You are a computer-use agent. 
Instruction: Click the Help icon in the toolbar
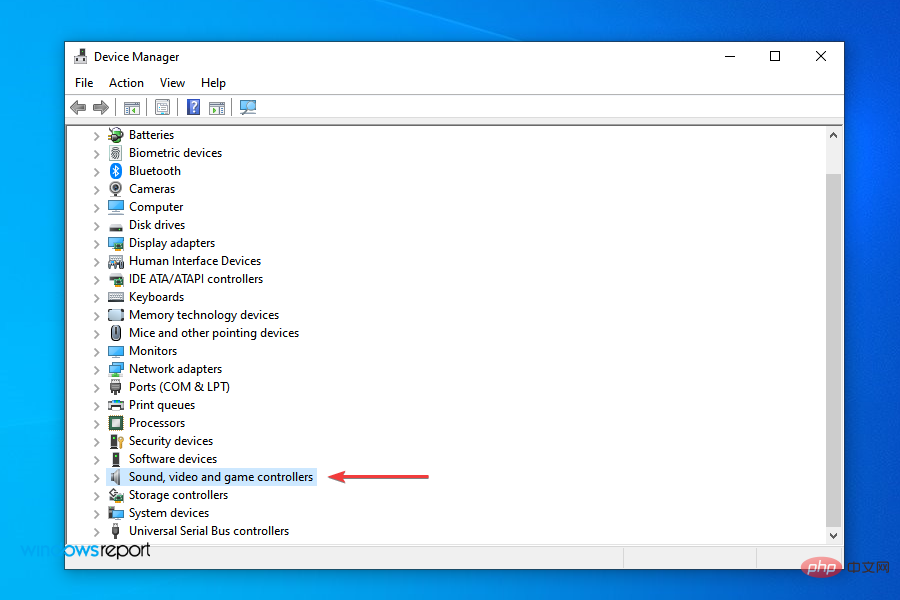coord(192,107)
